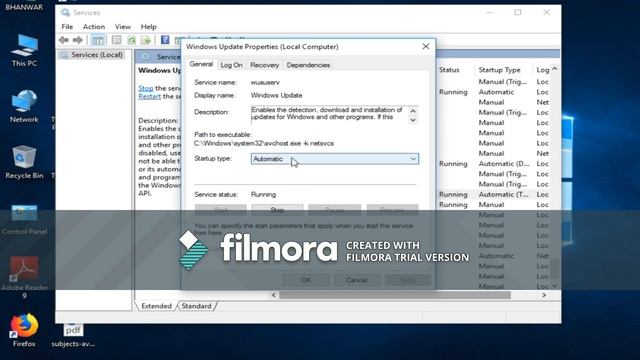Select the Extended view tab

click(x=156, y=306)
